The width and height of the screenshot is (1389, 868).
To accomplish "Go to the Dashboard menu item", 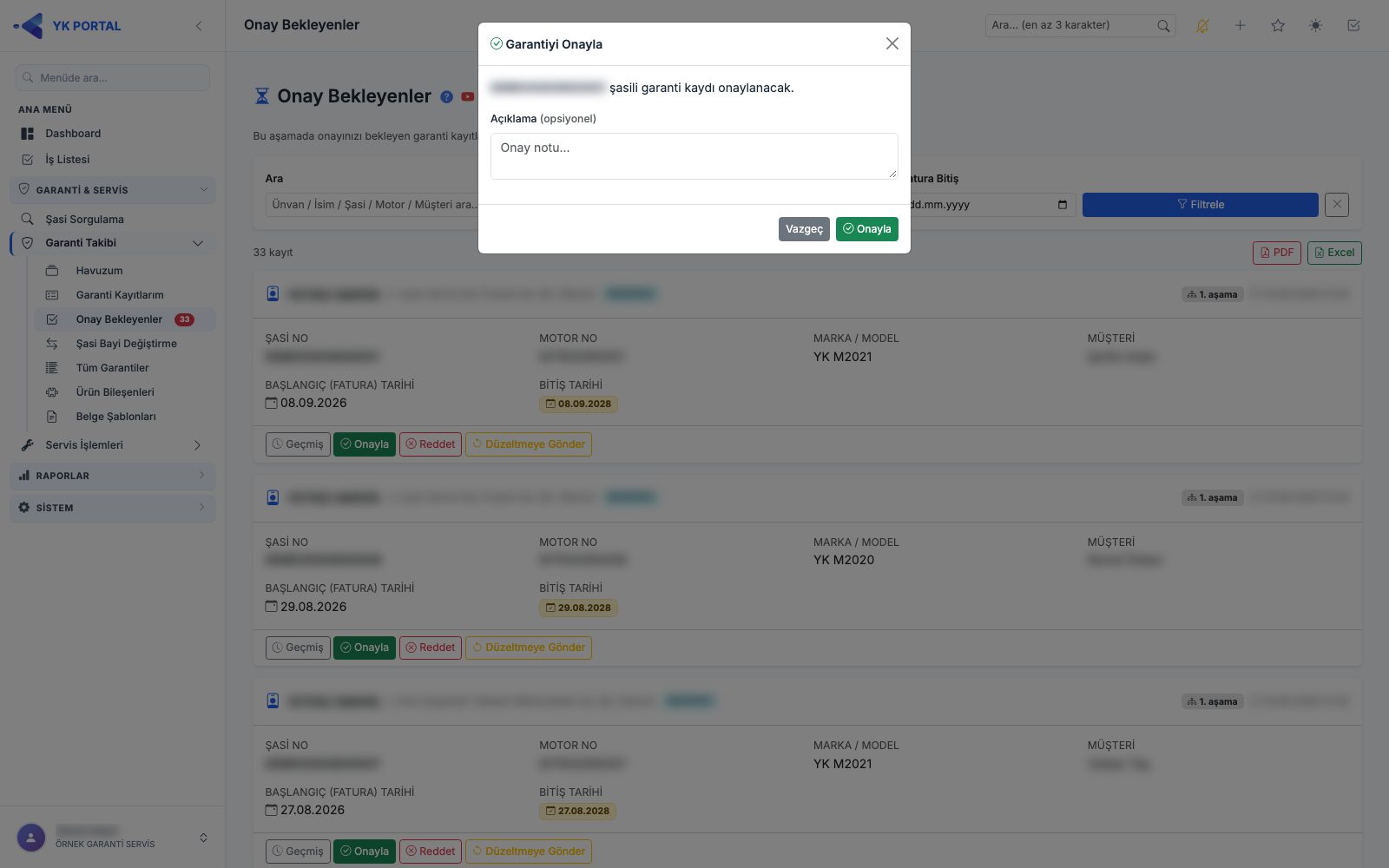I will (73, 134).
